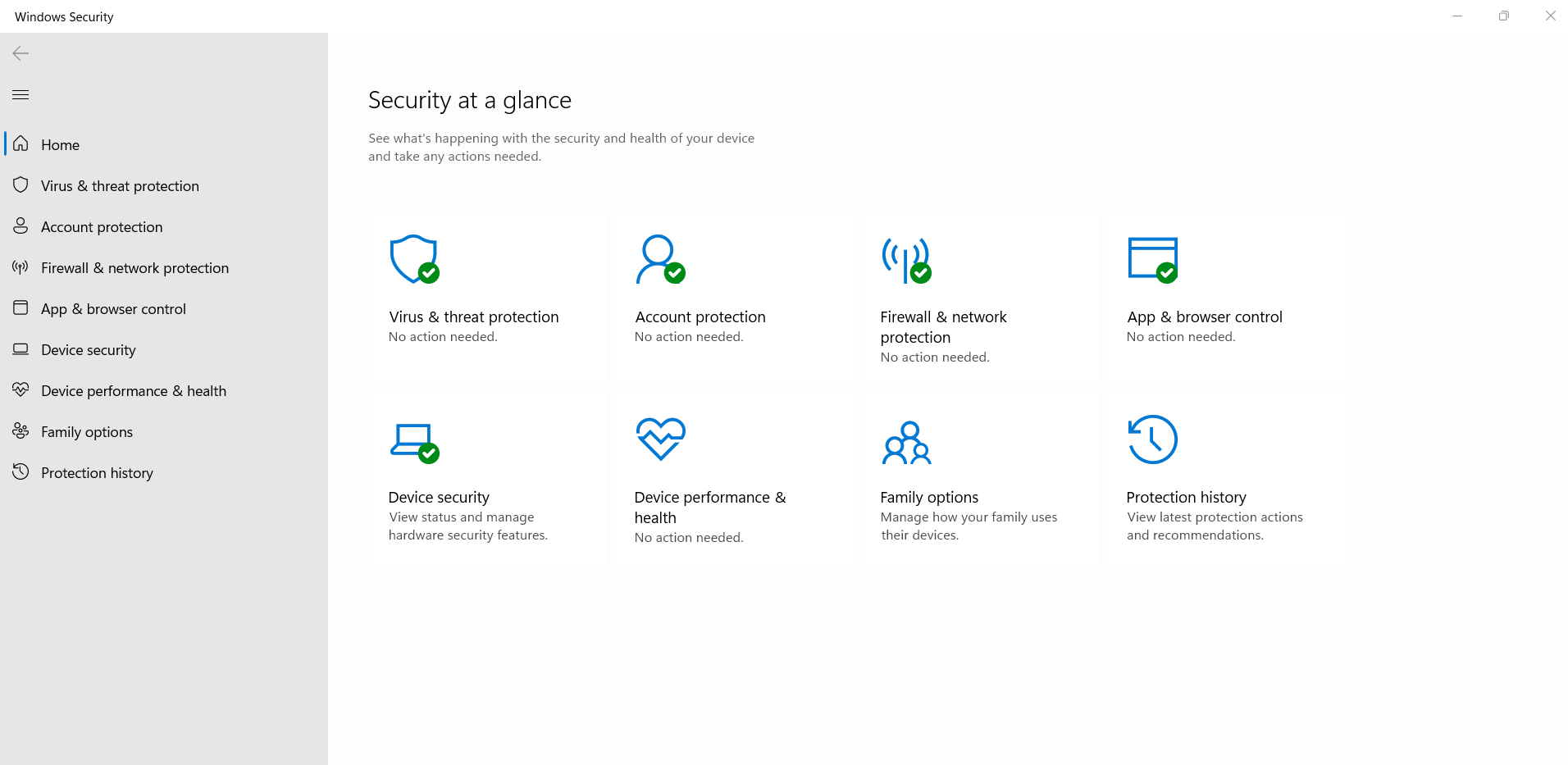Open the Family options card title

click(929, 497)
